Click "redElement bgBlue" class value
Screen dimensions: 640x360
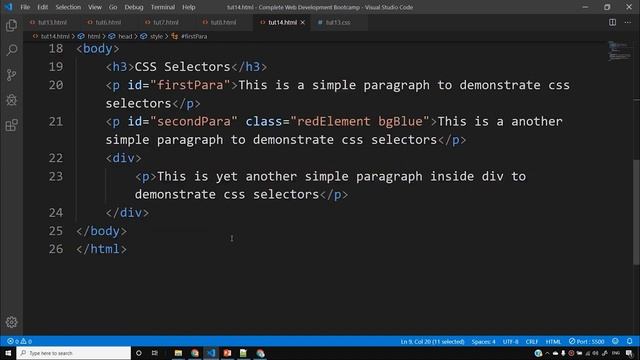(x=360, y=121)
